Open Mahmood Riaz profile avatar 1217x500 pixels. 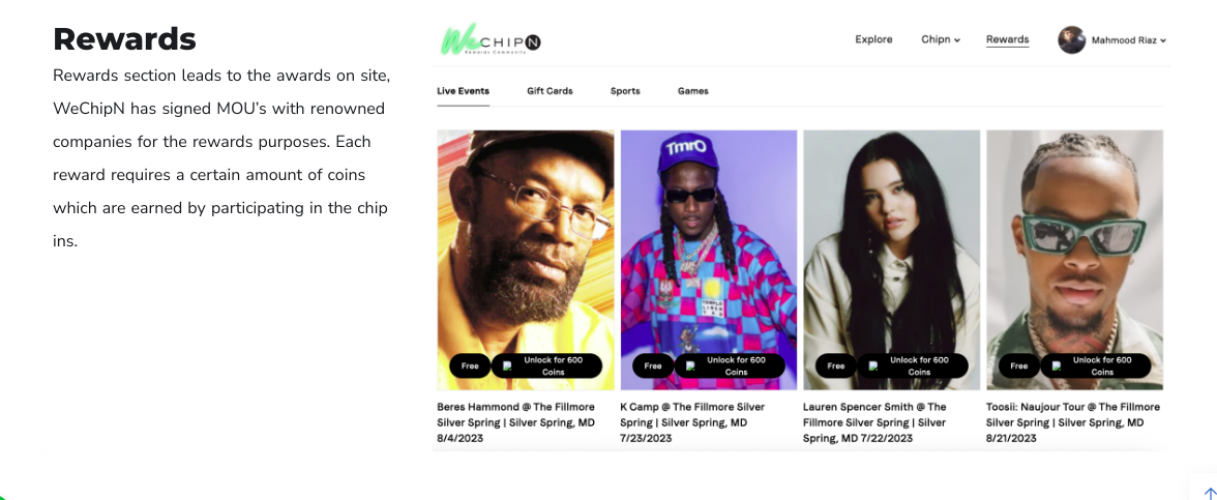pos(1072,40)
